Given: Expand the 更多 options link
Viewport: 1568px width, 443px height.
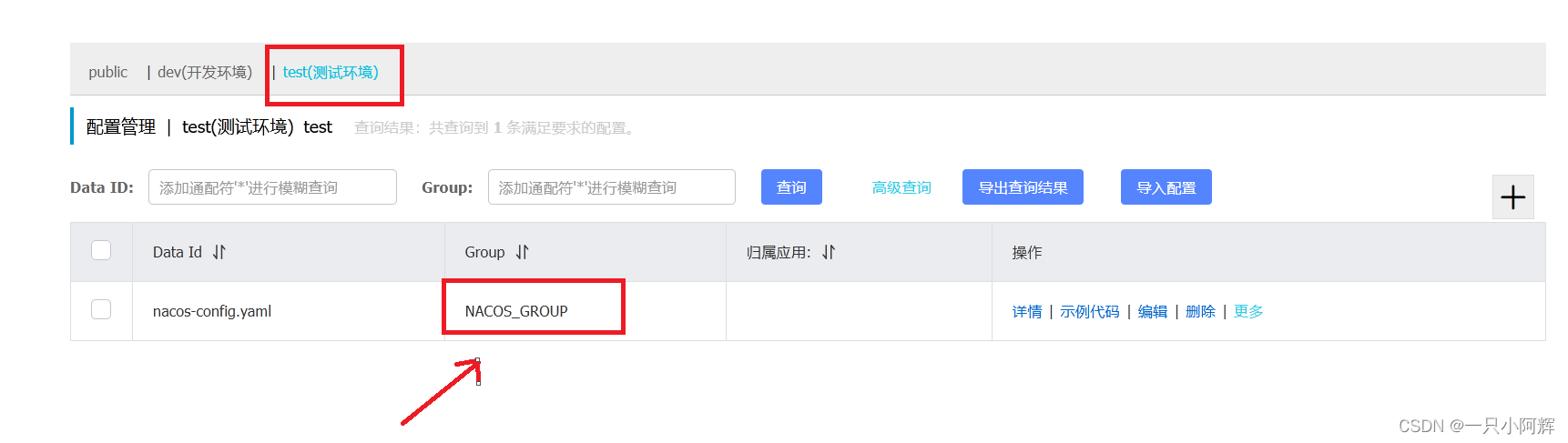Looking at the screenshot, I should click(1248, 311).
